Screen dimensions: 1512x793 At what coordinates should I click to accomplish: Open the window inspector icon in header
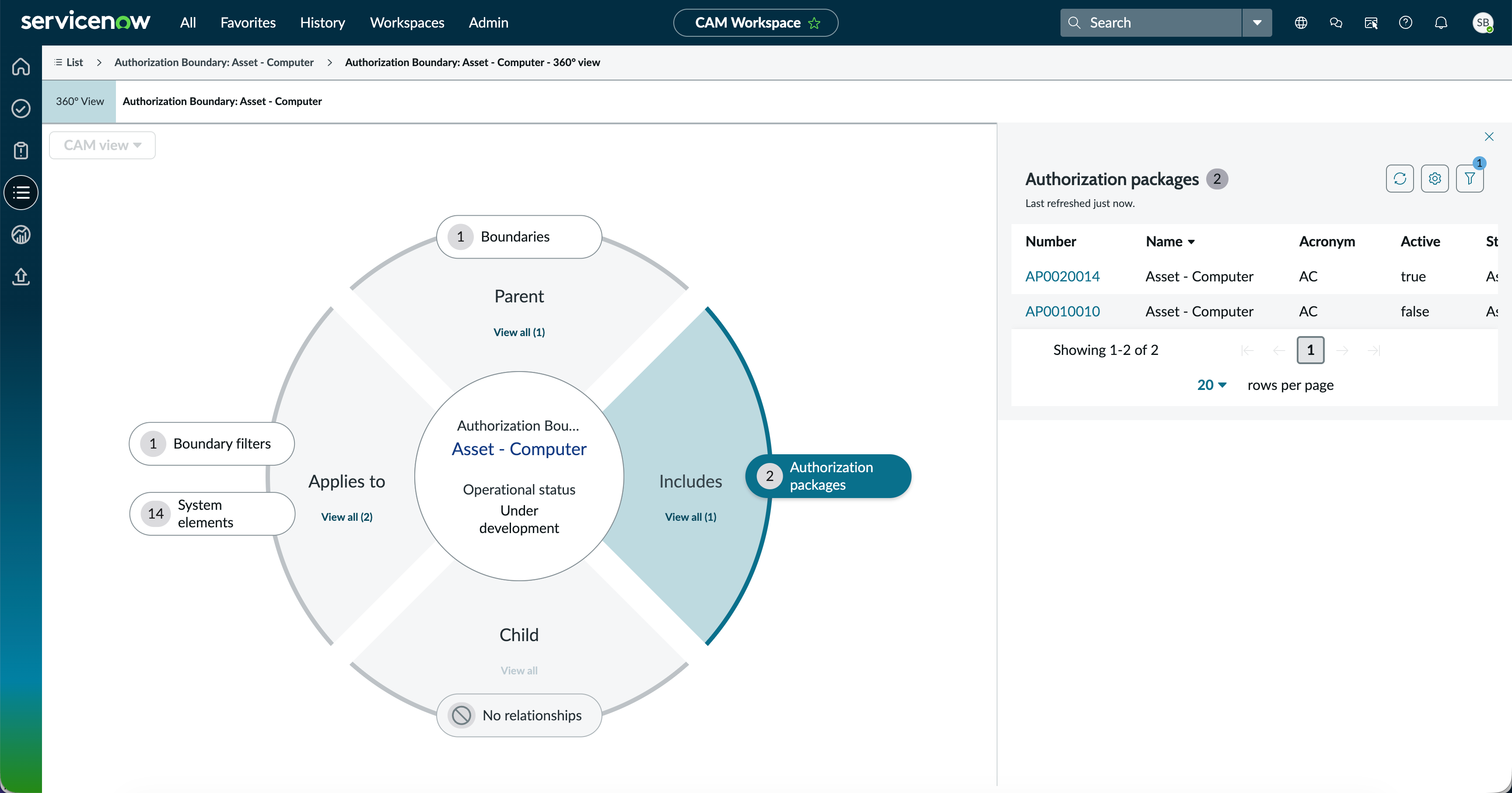coord(1371,23)
